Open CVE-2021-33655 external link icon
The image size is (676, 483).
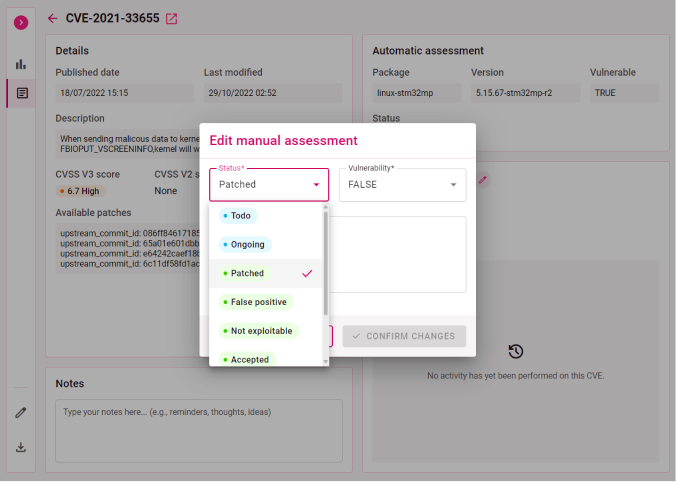pos(172,19)
